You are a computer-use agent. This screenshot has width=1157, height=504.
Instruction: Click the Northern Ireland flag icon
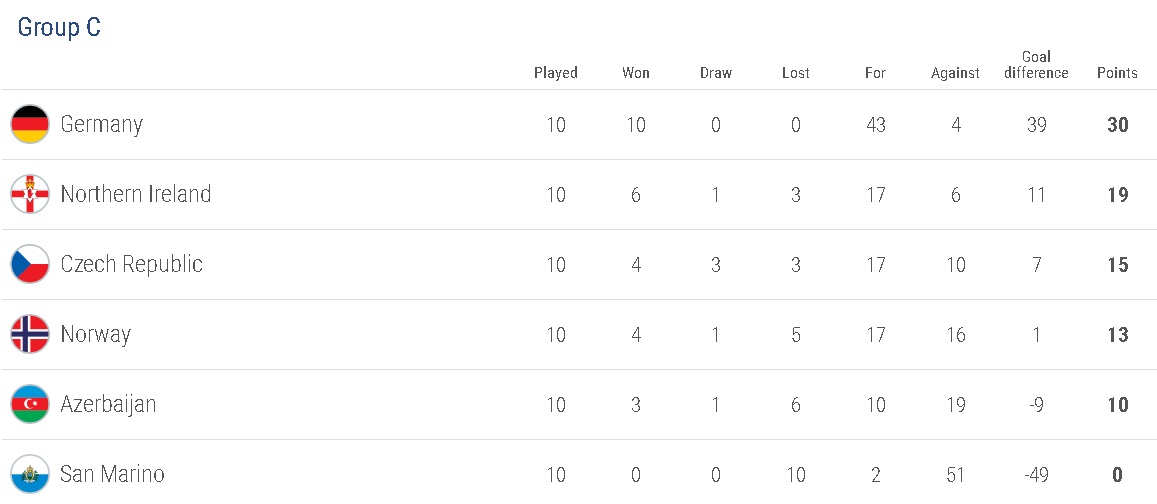click(x=30, y=194)
